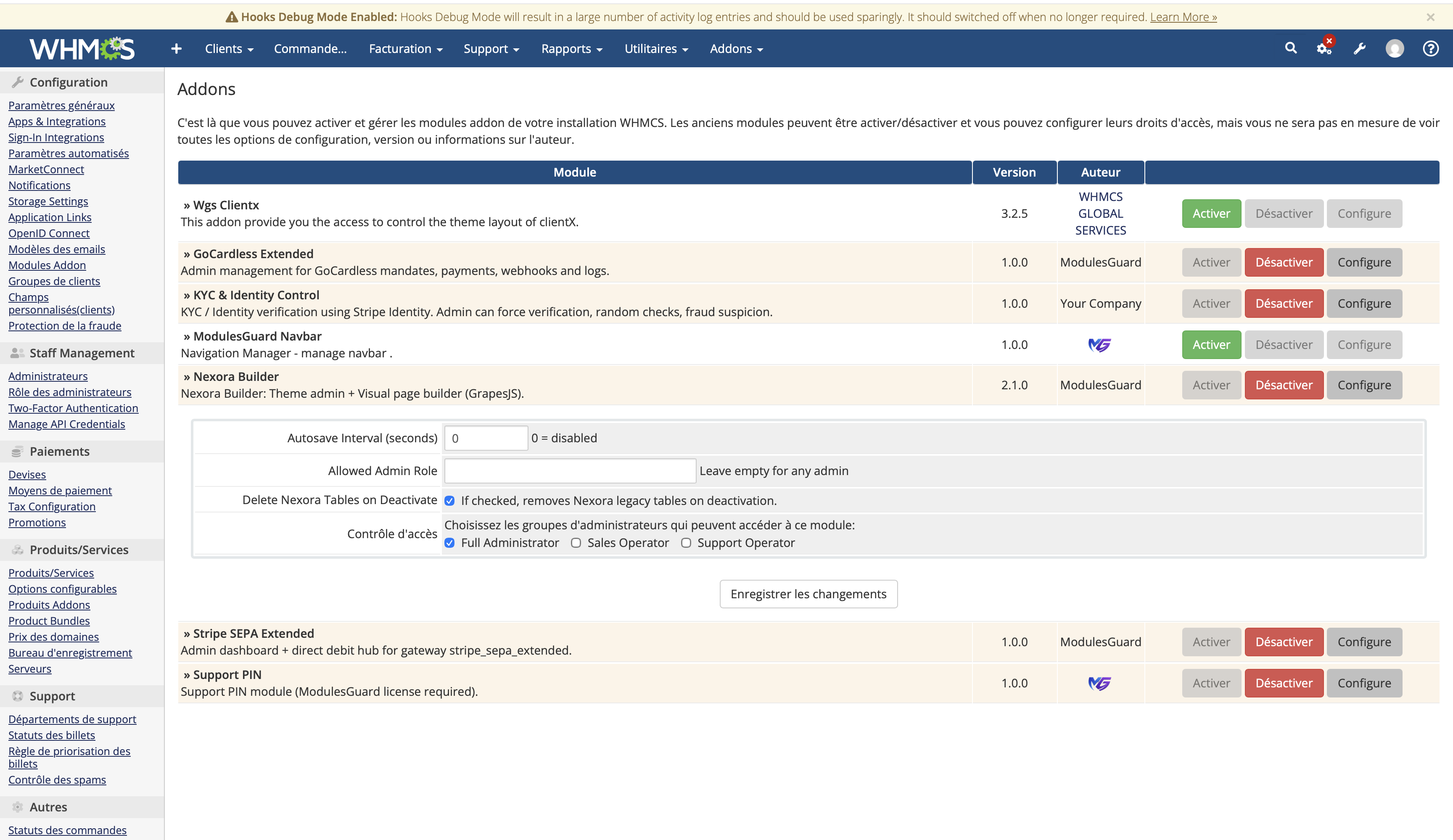Expand the Facturation dropdown menu

point(405,49)
